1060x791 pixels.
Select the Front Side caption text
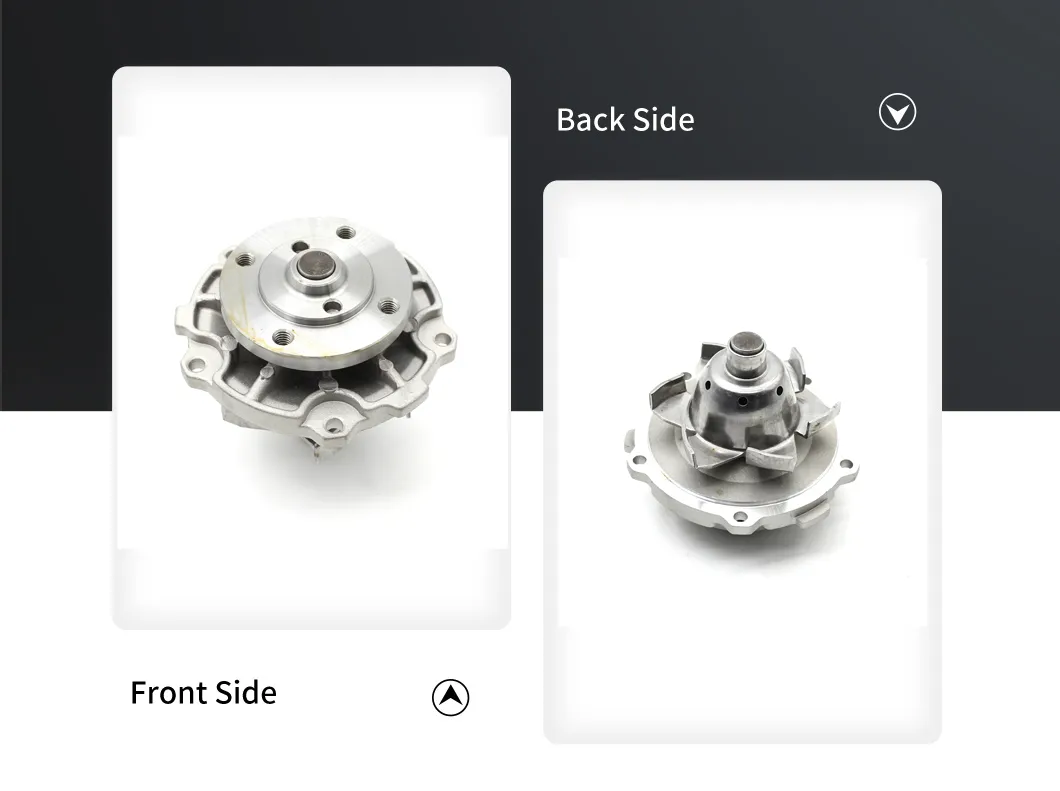click(x=203, y=693)
